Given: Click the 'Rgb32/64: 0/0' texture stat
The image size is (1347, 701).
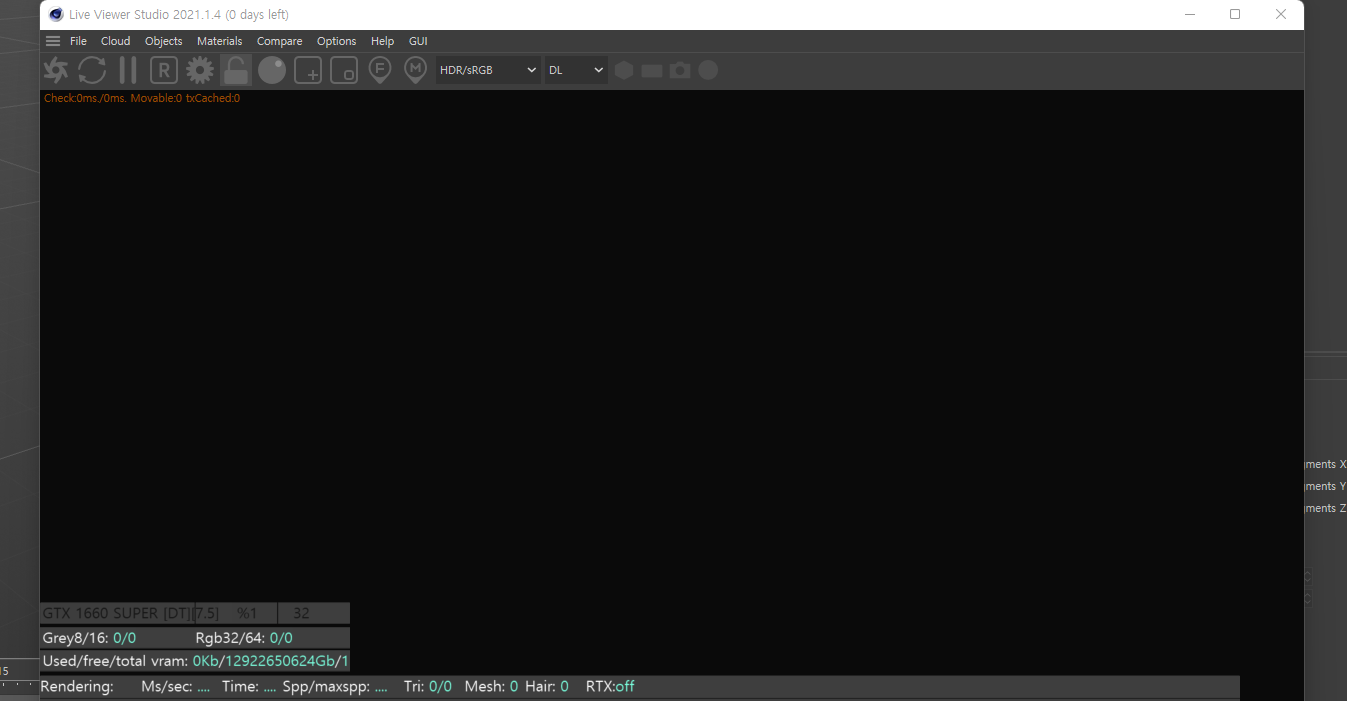Looking at the screenshot, I should coord(244,638).
